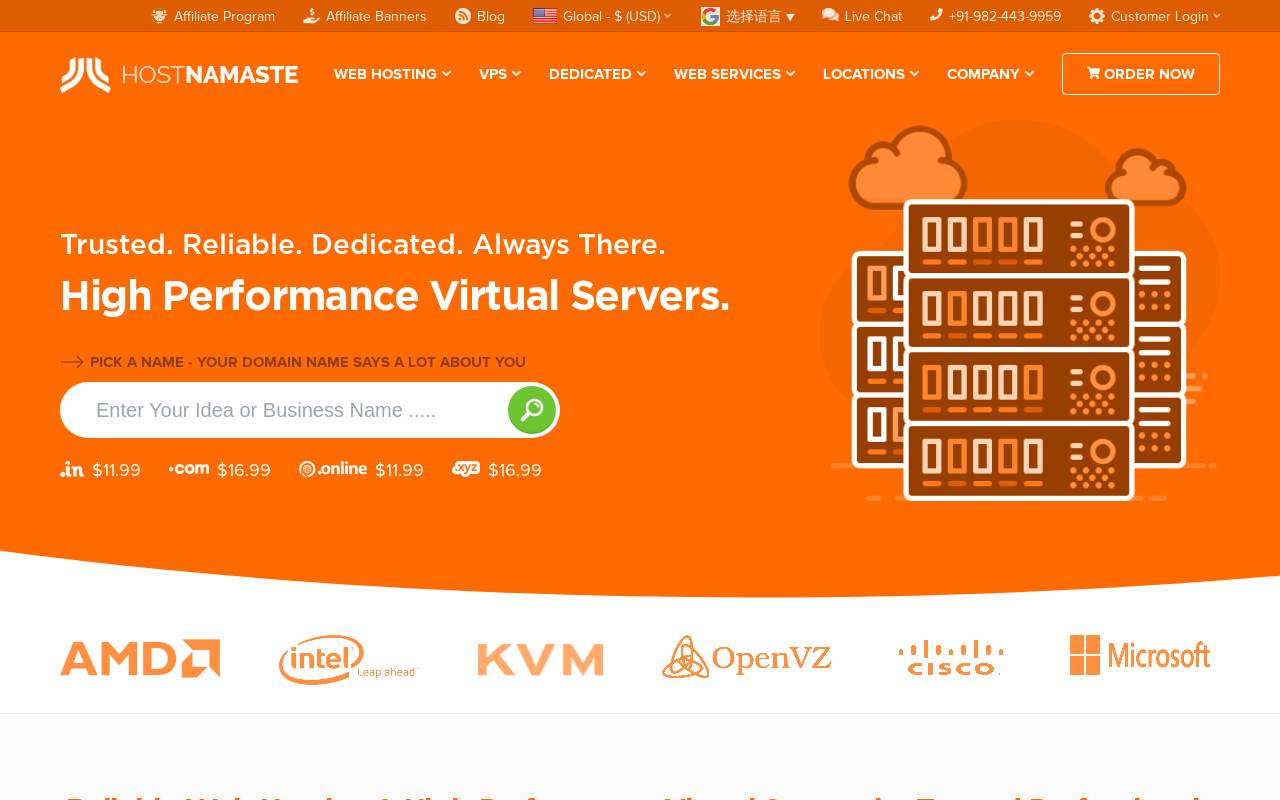The height and width of the screenshot is (800, 1280).
Task: Expand the Locations menu
Action: 871,74
